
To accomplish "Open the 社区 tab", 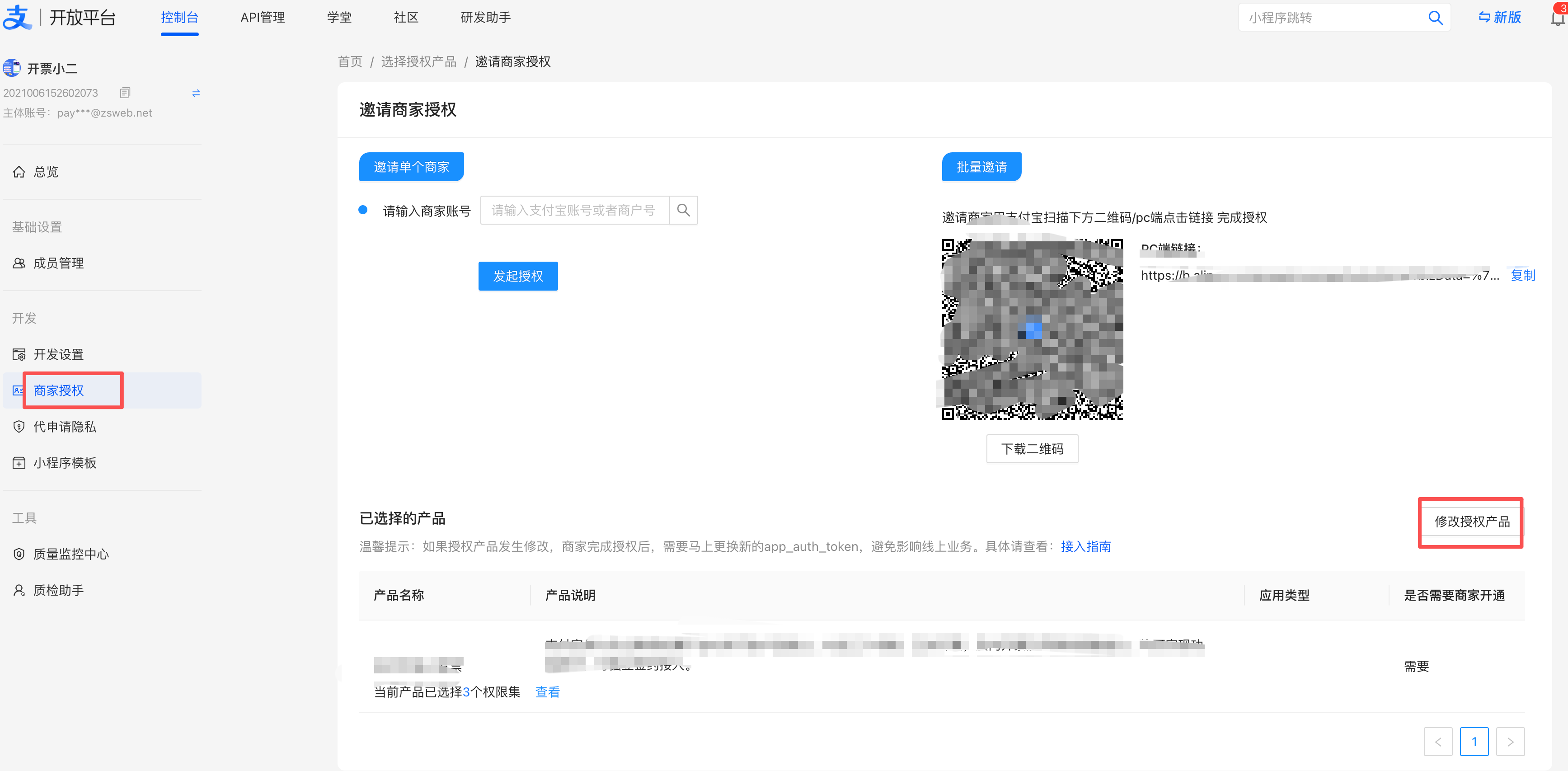I will point(406,18).
